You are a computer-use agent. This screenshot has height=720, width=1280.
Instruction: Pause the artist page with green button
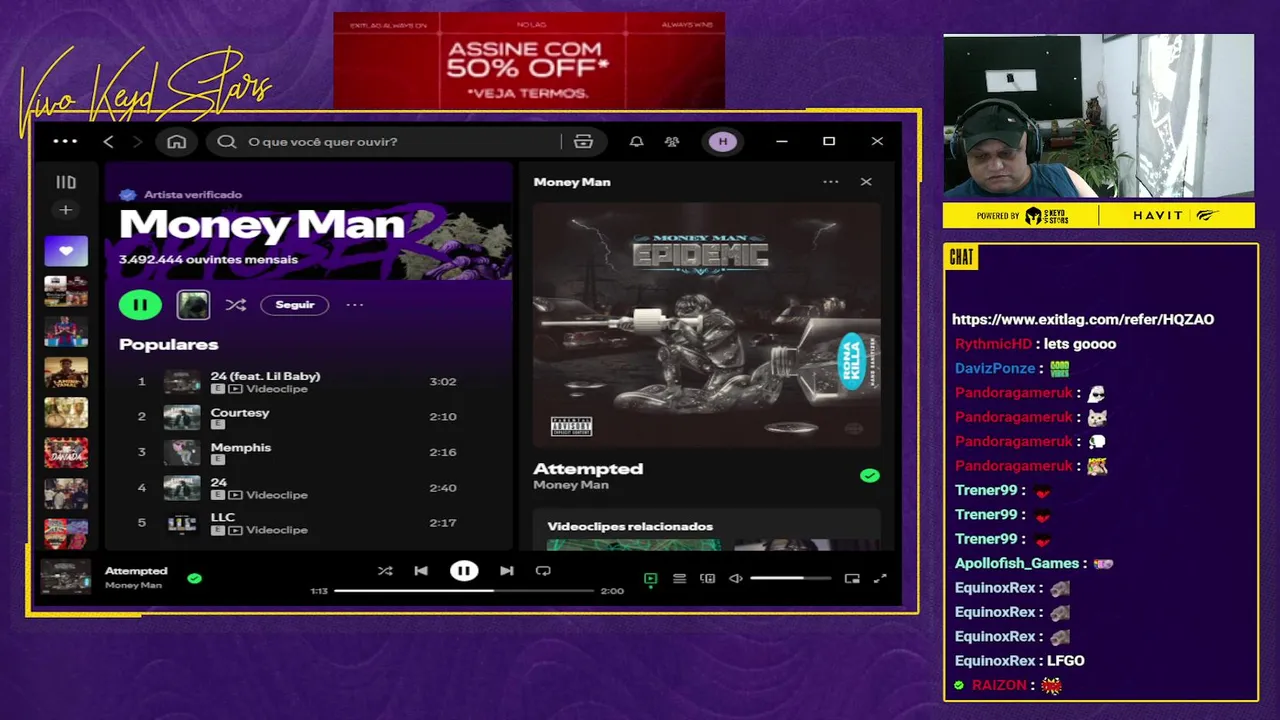[140, 305]
